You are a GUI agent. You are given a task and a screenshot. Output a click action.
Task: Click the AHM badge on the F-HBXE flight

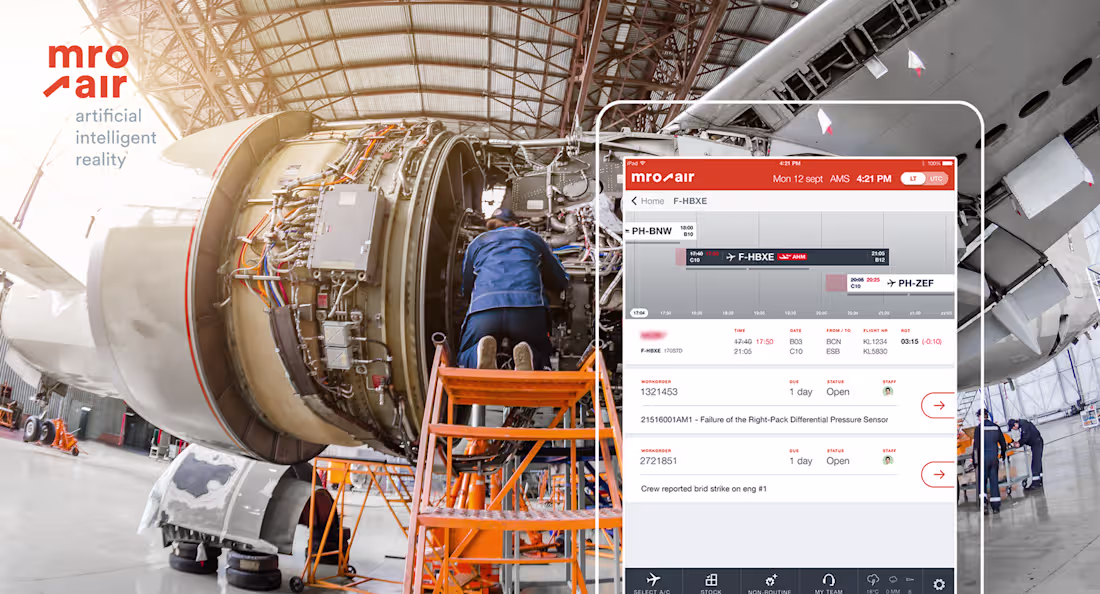792,256
